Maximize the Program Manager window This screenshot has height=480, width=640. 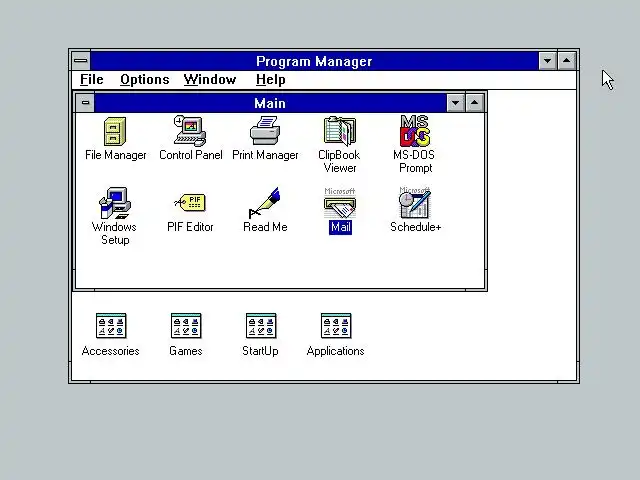click(567, 61)
